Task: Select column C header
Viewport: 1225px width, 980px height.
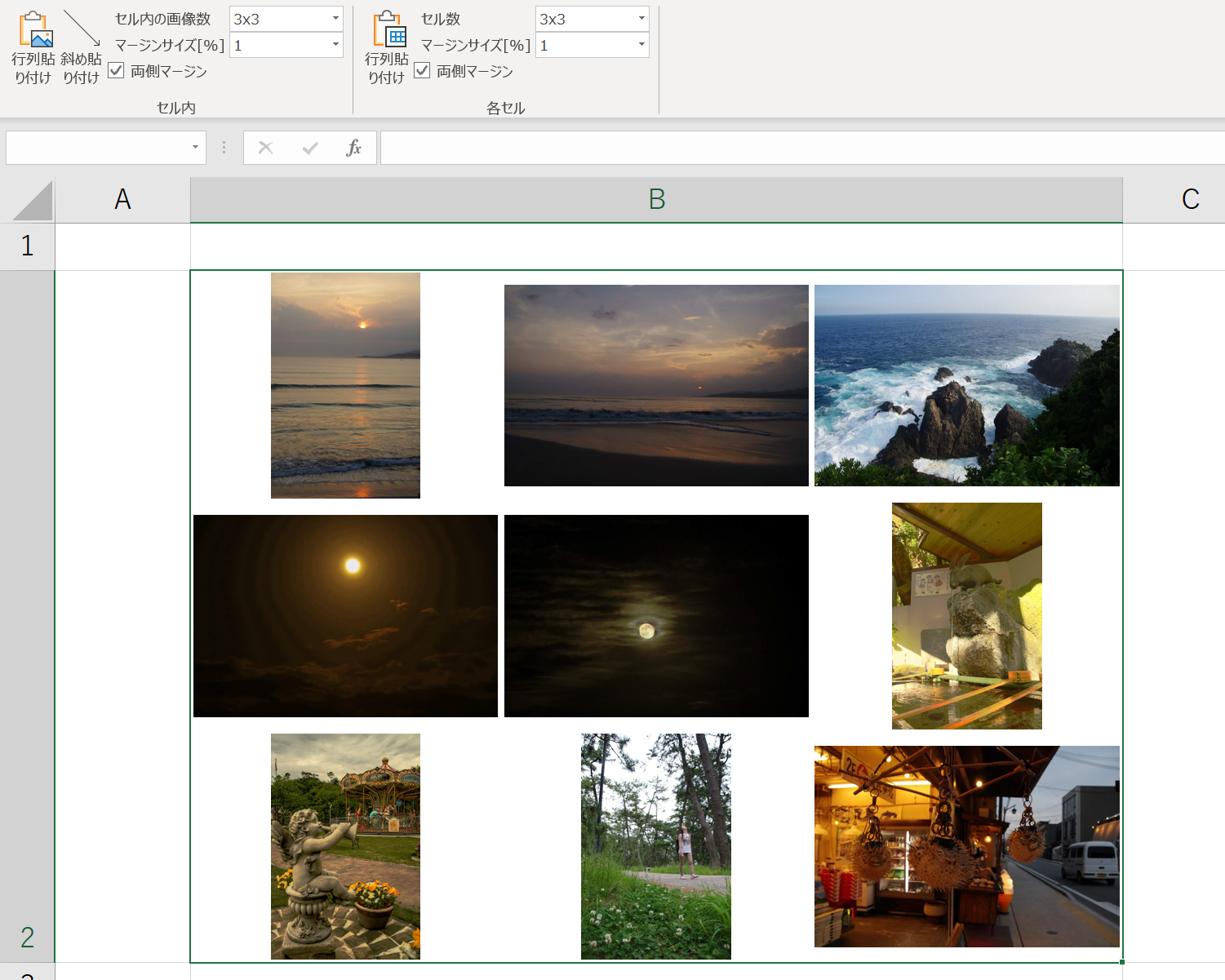Action: [1174, 199]
